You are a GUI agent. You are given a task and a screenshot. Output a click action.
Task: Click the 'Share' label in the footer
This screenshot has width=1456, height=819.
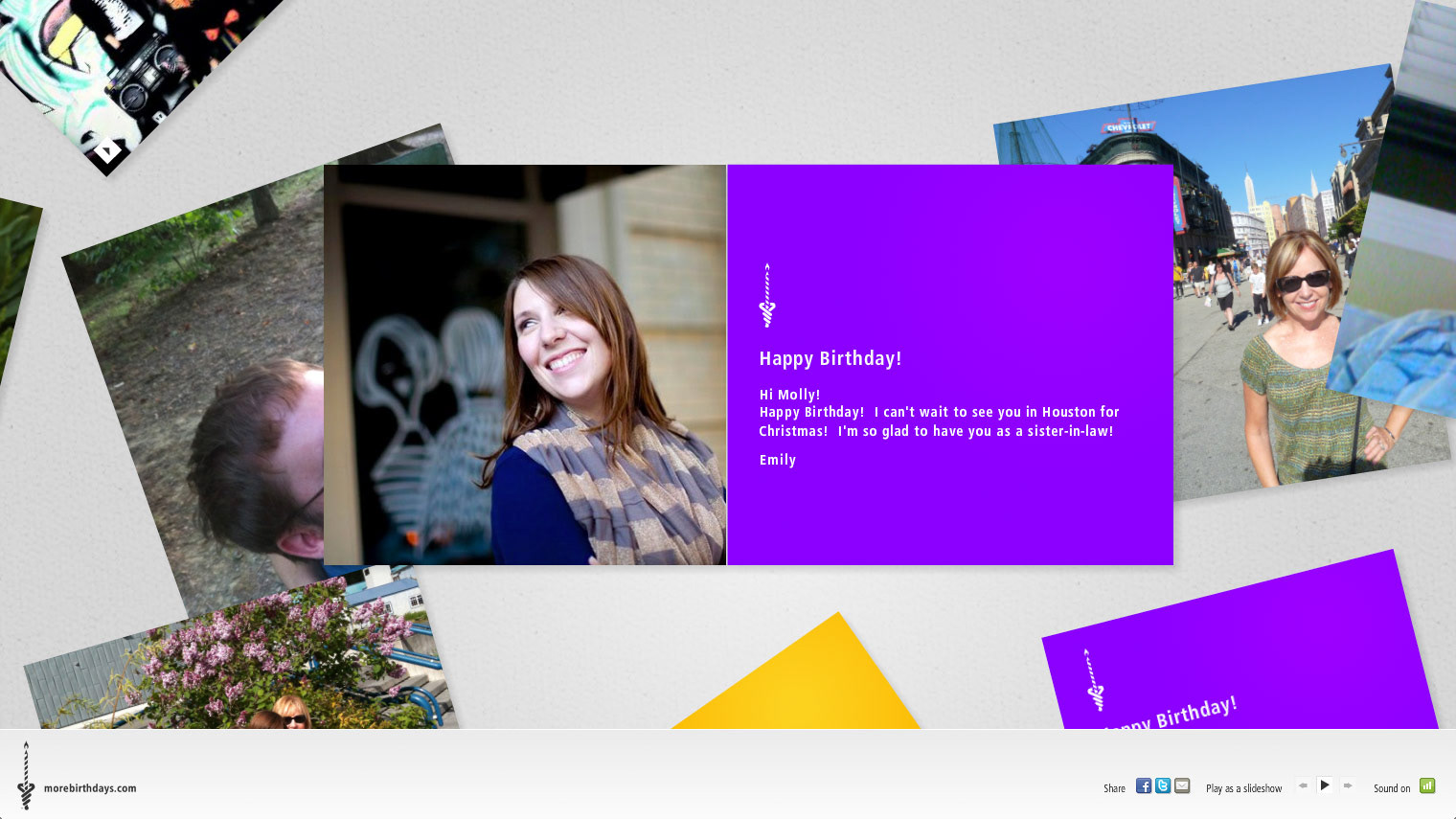pyautogui.click(x=1114, y=788)
